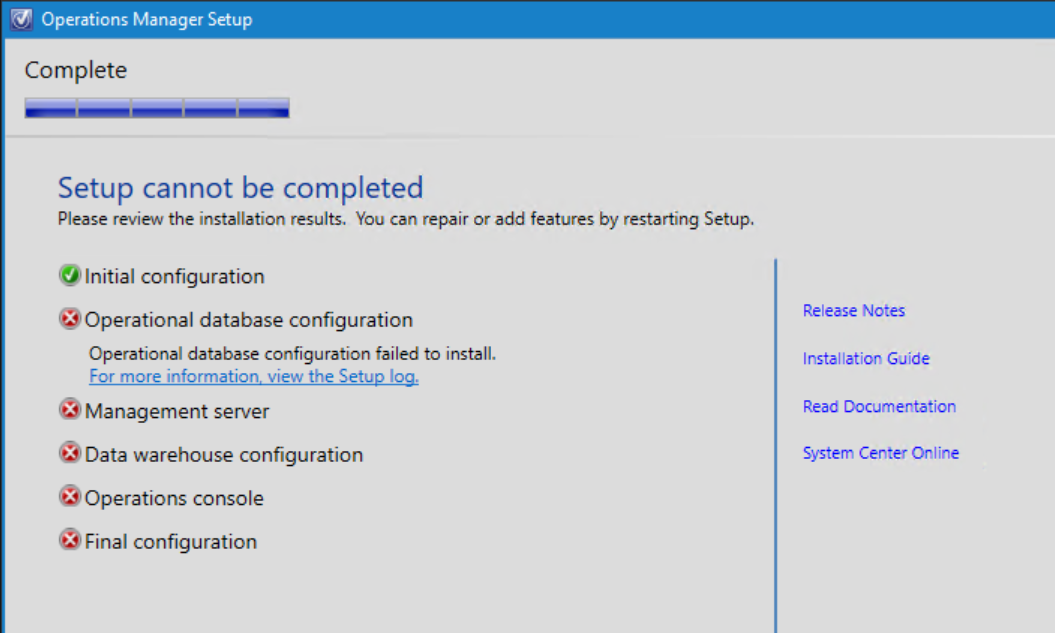Click the 'failed to install' message text

[292, 354]
